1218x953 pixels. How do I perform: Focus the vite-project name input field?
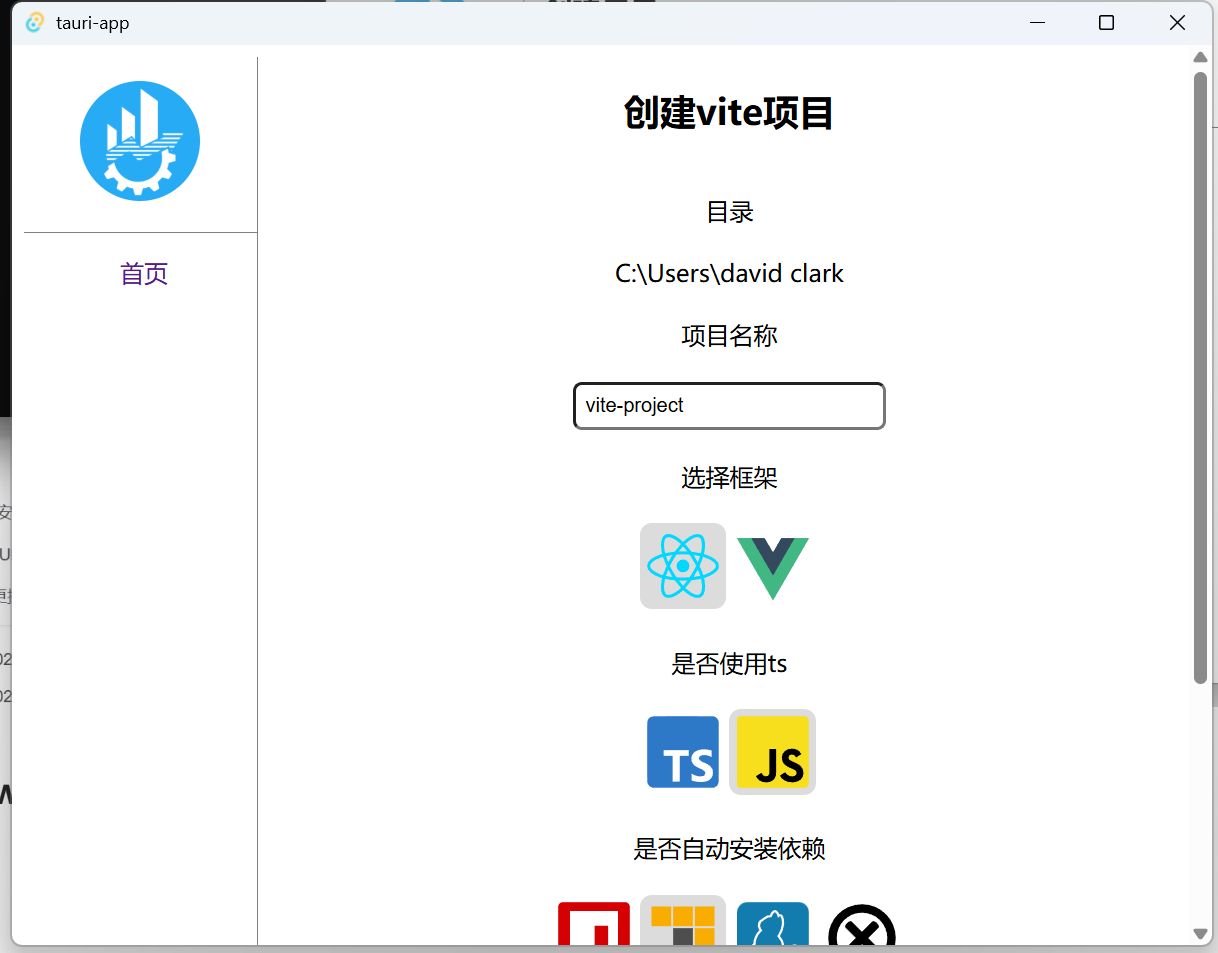729,406
